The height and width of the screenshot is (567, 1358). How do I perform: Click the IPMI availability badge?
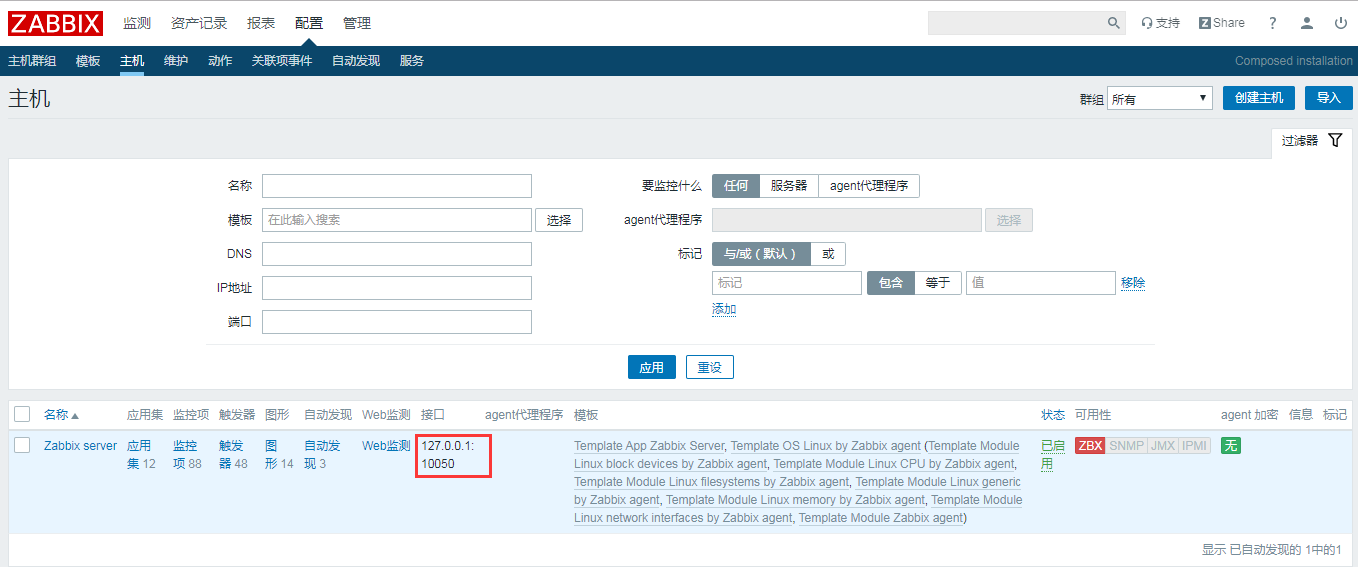(x=1194, y=446)
